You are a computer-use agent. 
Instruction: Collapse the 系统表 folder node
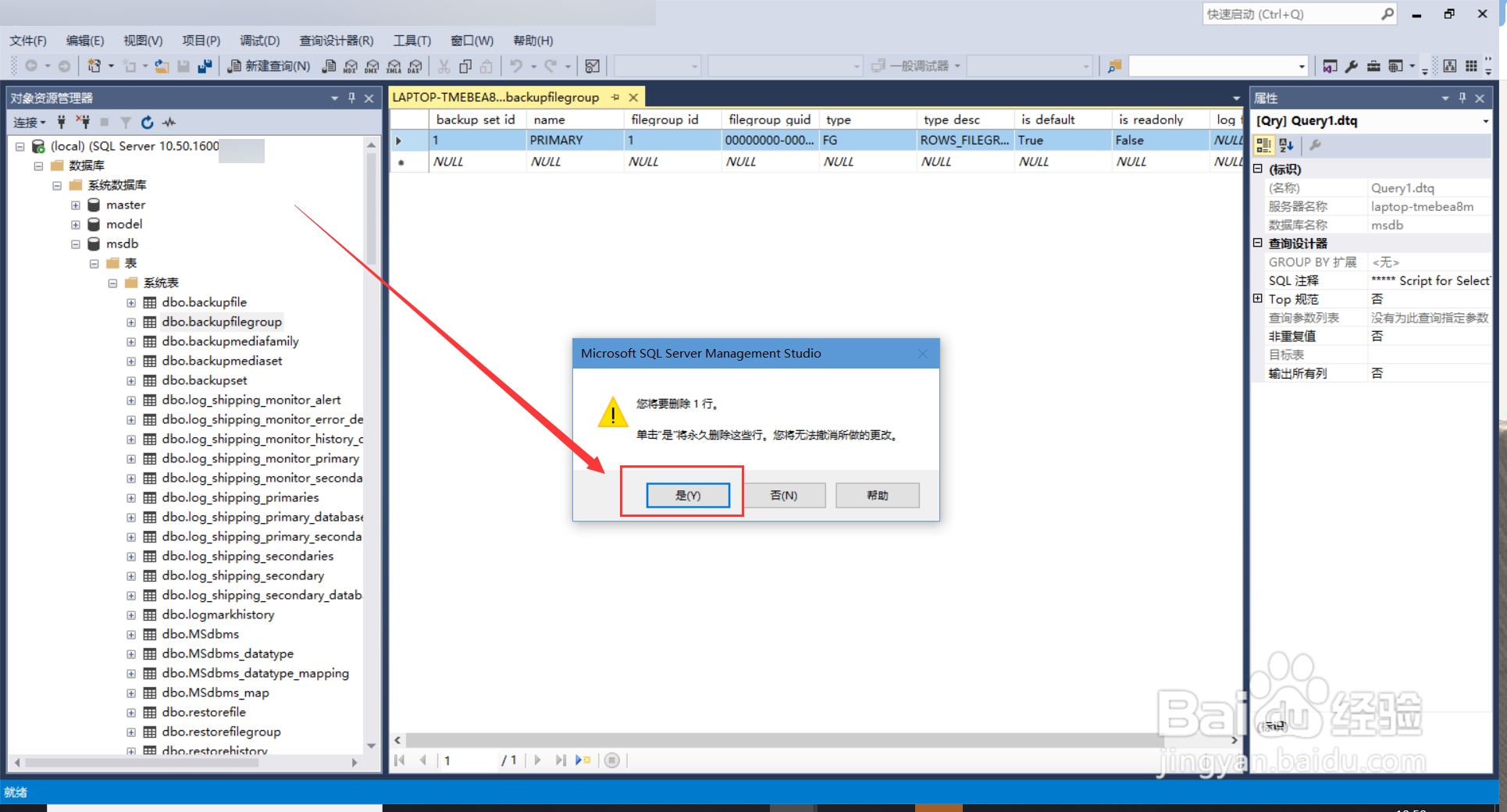[112, 283]
